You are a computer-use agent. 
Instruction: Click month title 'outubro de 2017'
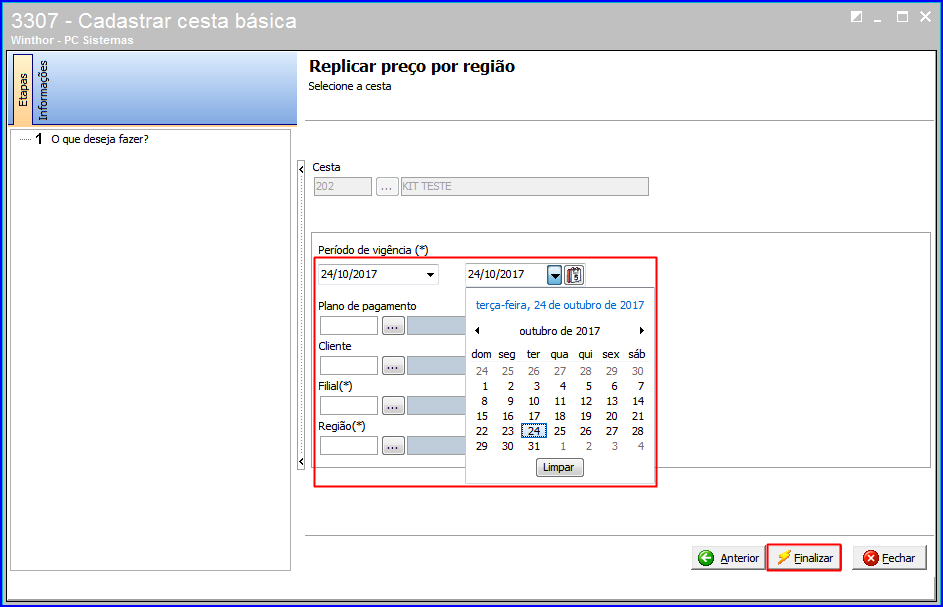(559, 331)
